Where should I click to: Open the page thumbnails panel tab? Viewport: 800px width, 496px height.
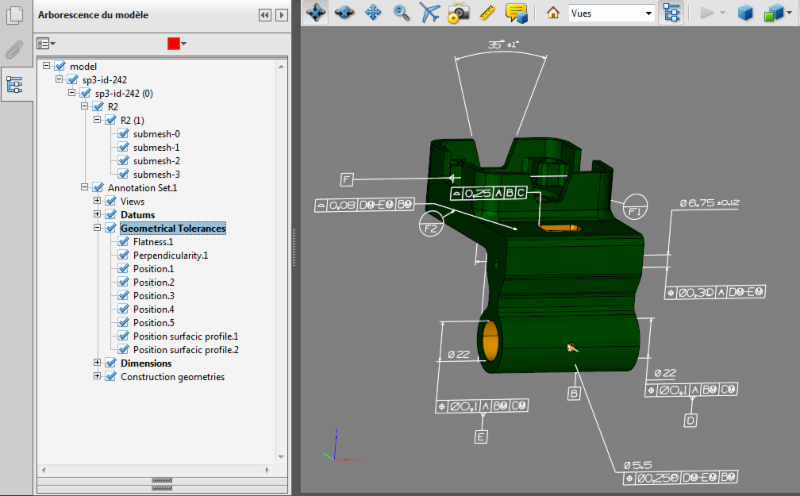[14, 16]
